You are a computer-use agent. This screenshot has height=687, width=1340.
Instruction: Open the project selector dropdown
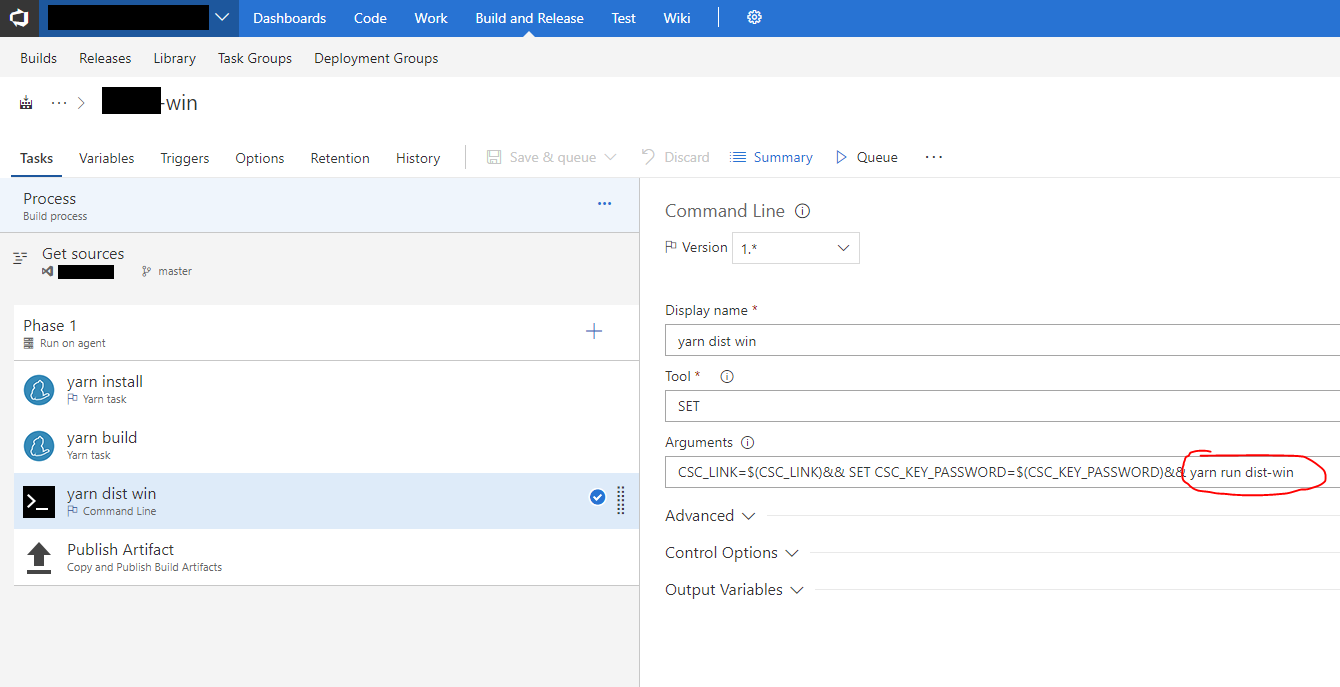coord(222,18)
